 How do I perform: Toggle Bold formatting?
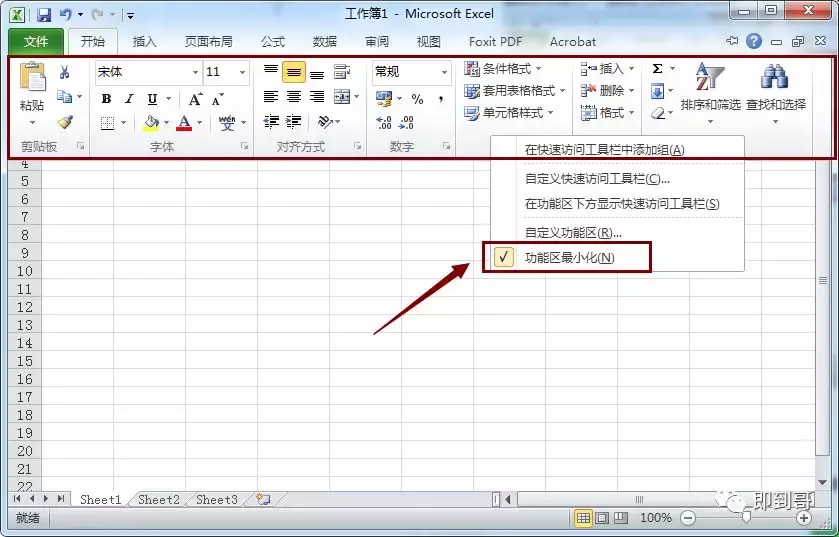tap(106, 98)
